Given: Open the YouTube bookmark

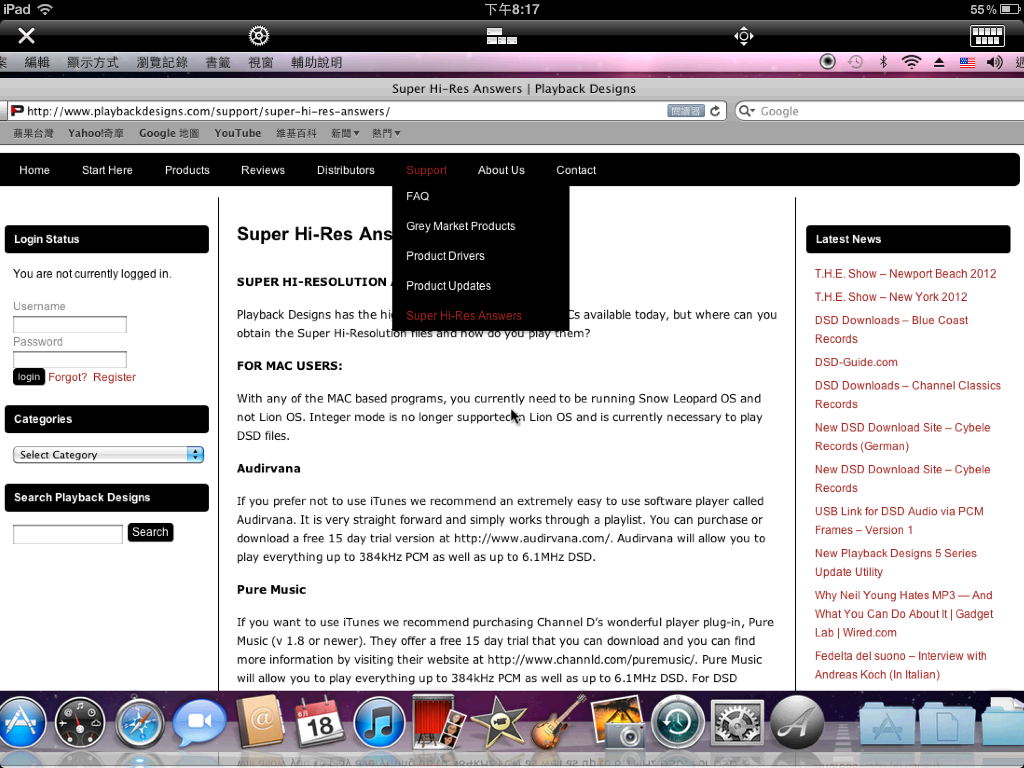Looking at the screenshot, I should coord(238,133).
